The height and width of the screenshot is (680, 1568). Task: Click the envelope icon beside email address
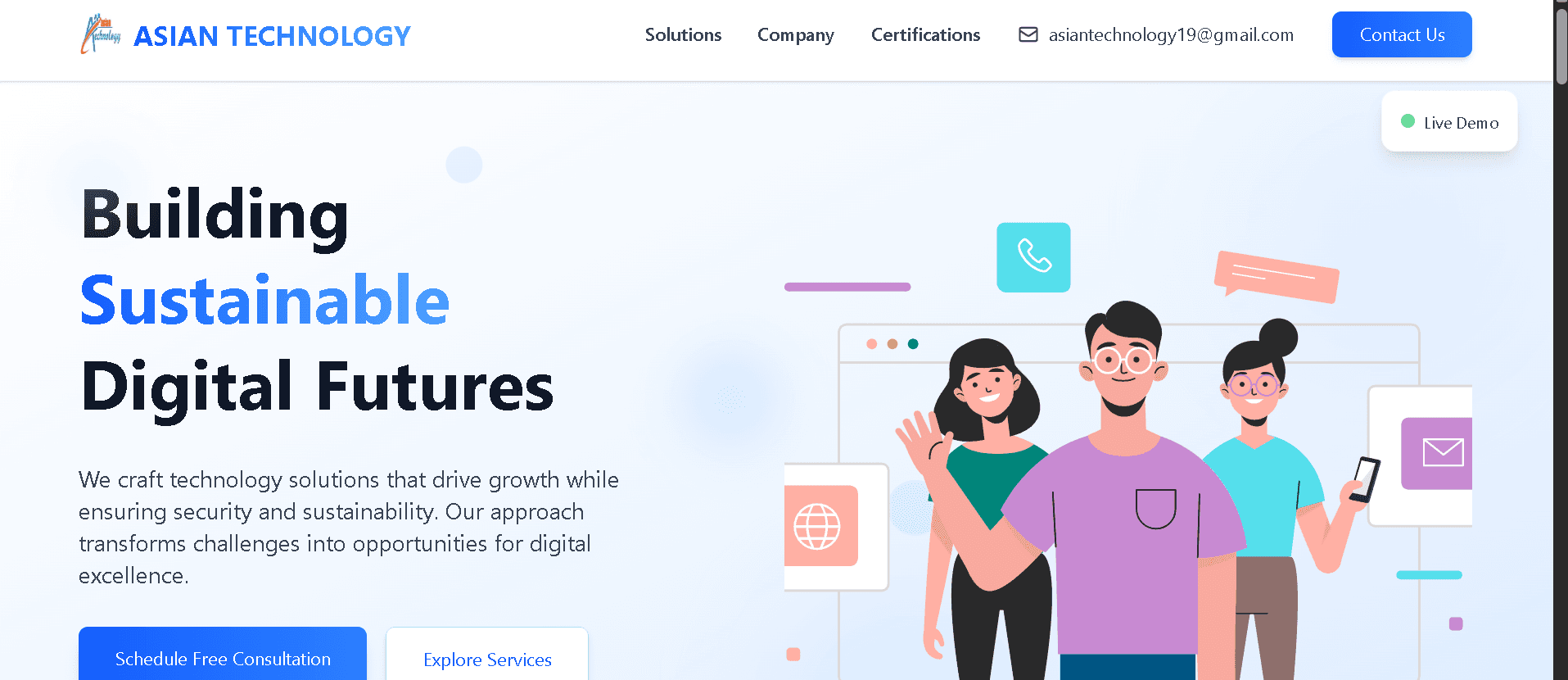pyautogui.click(x=1028, y=34)
